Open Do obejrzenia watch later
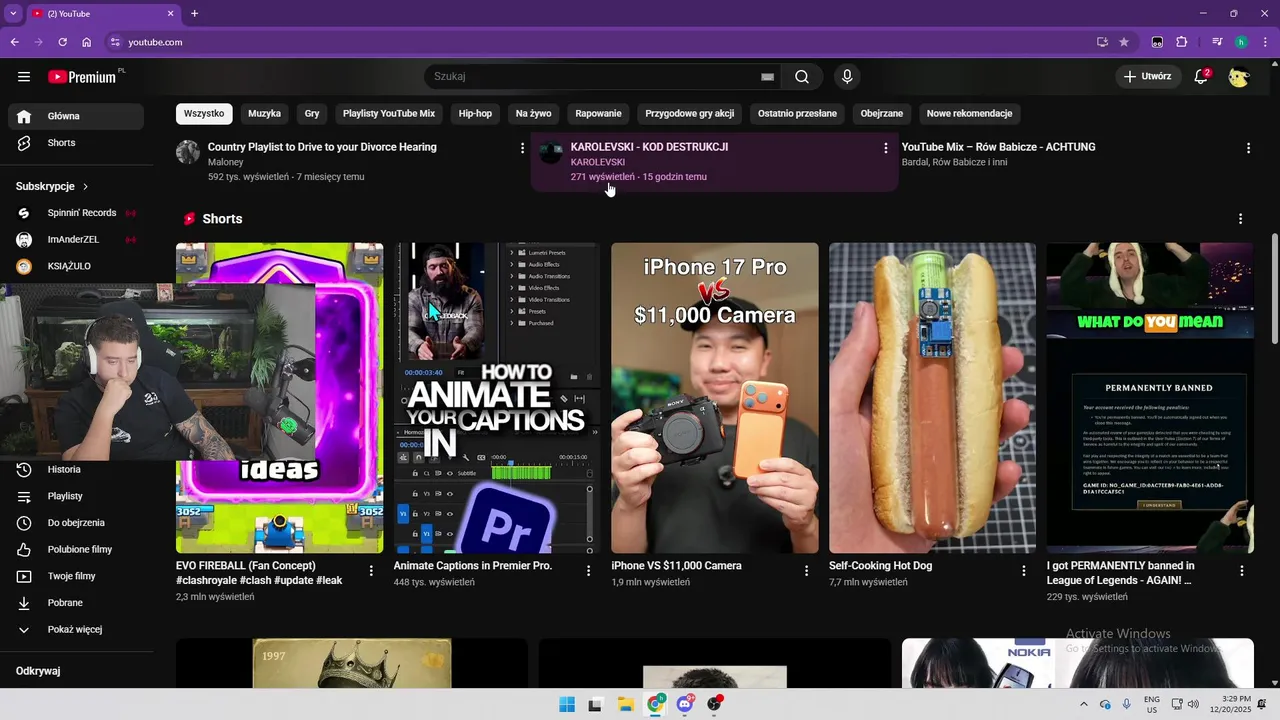This screenshot has height=720, width=1280. [76, 523]
